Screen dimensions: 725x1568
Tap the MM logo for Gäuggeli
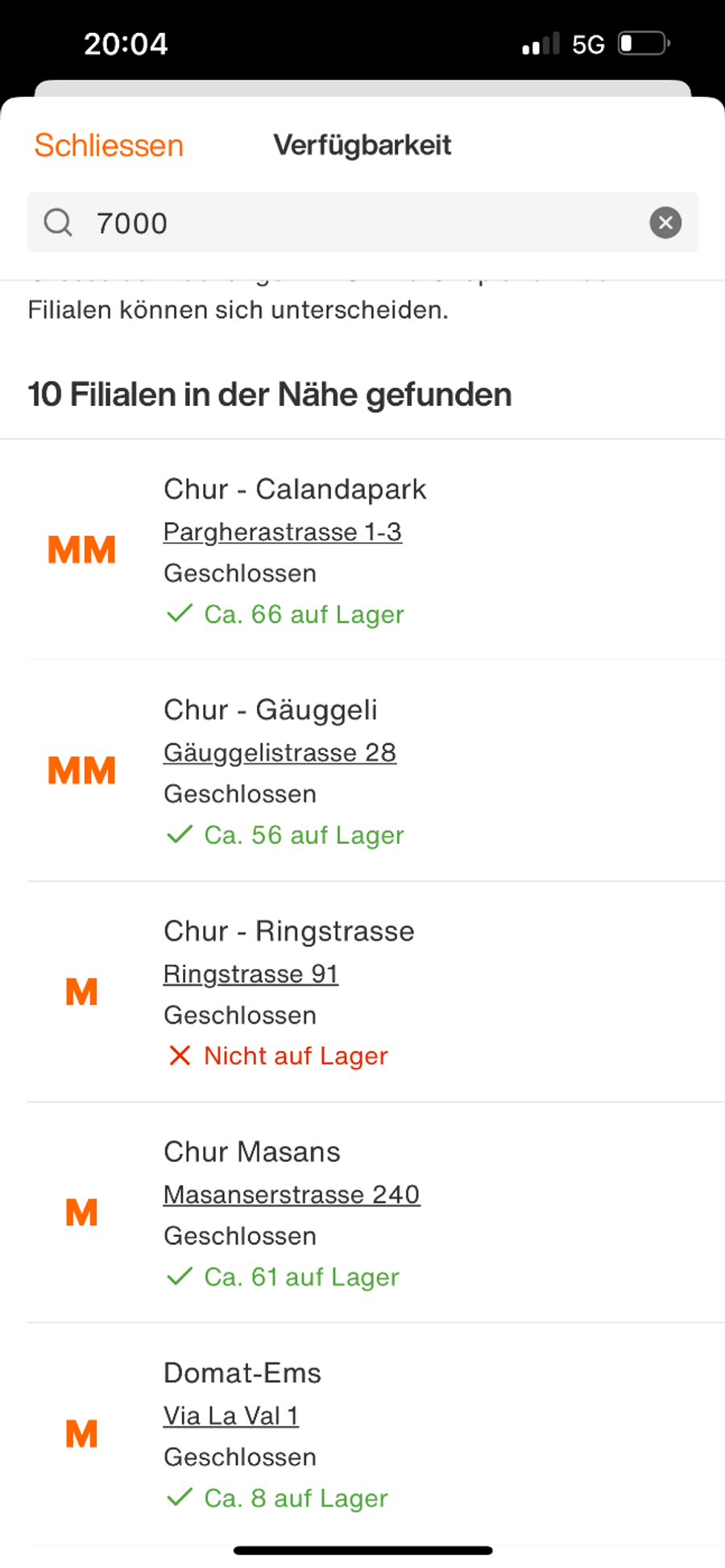tap(81, 772)
